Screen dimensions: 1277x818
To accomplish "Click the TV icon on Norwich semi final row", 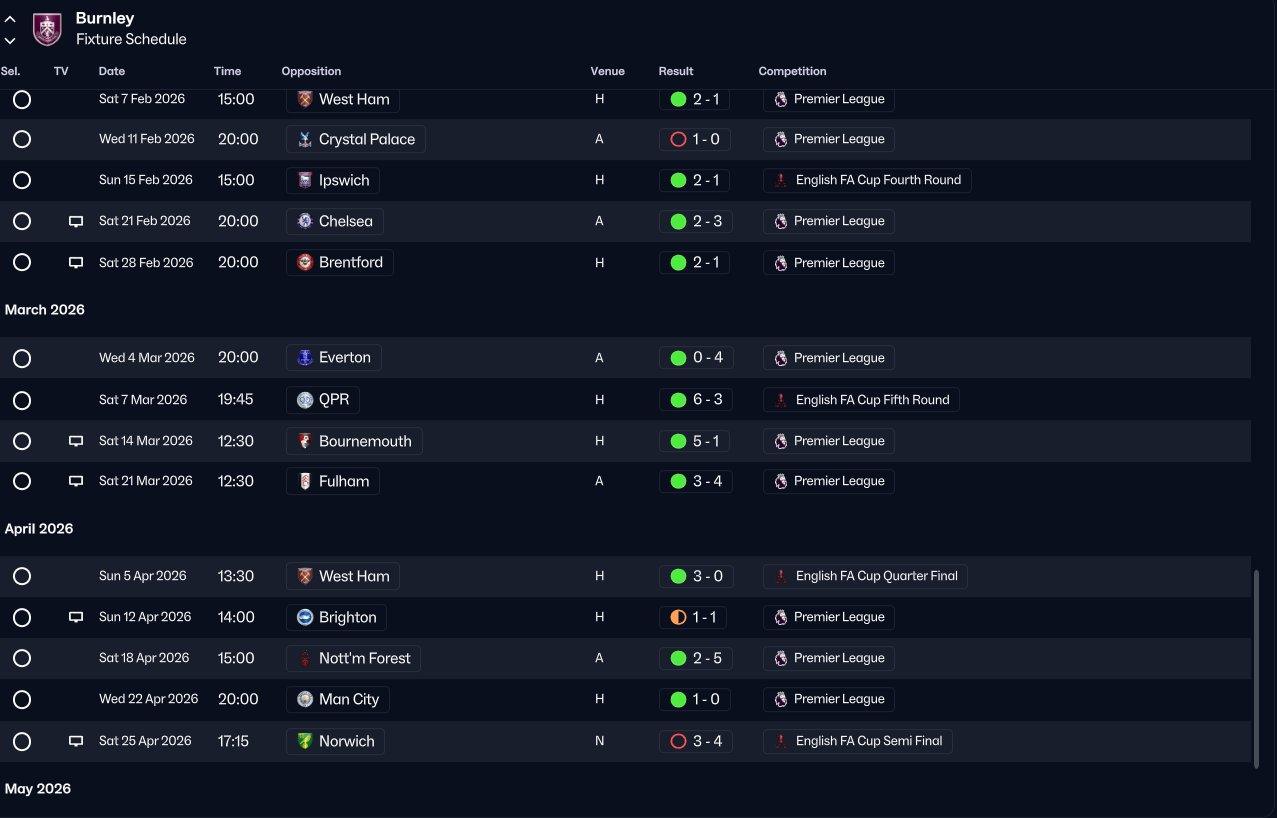I will click(76, 742).
